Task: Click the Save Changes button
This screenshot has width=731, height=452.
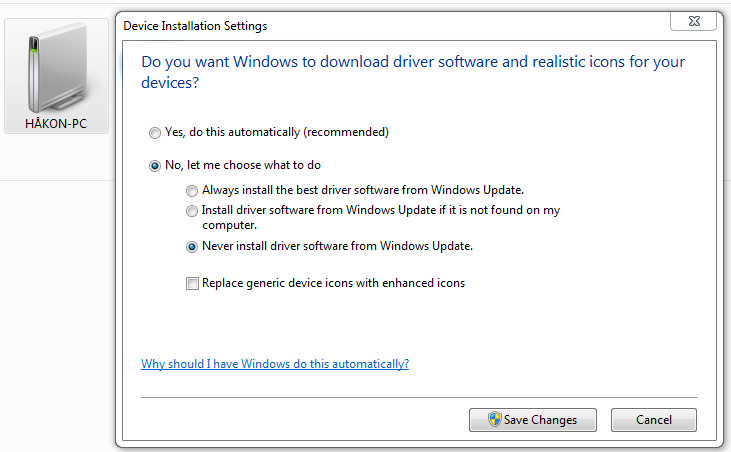Action: point(533,420)
